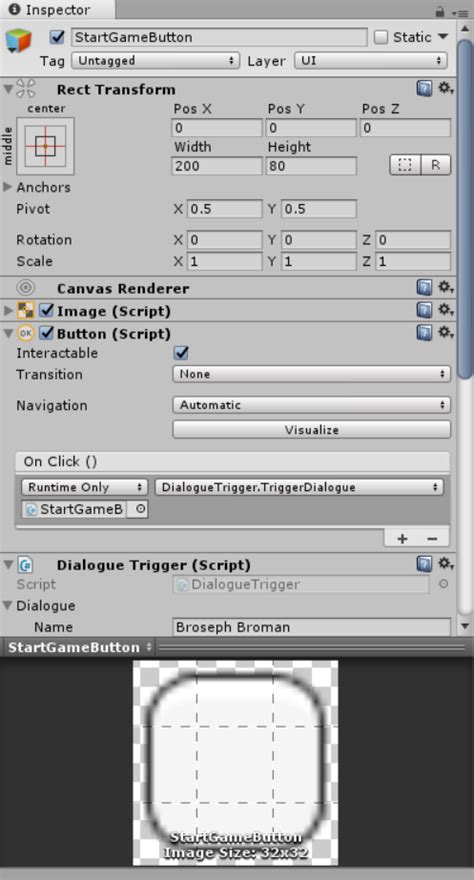
Task: Add On Click event with plus icon
Action: coord(402,539)
